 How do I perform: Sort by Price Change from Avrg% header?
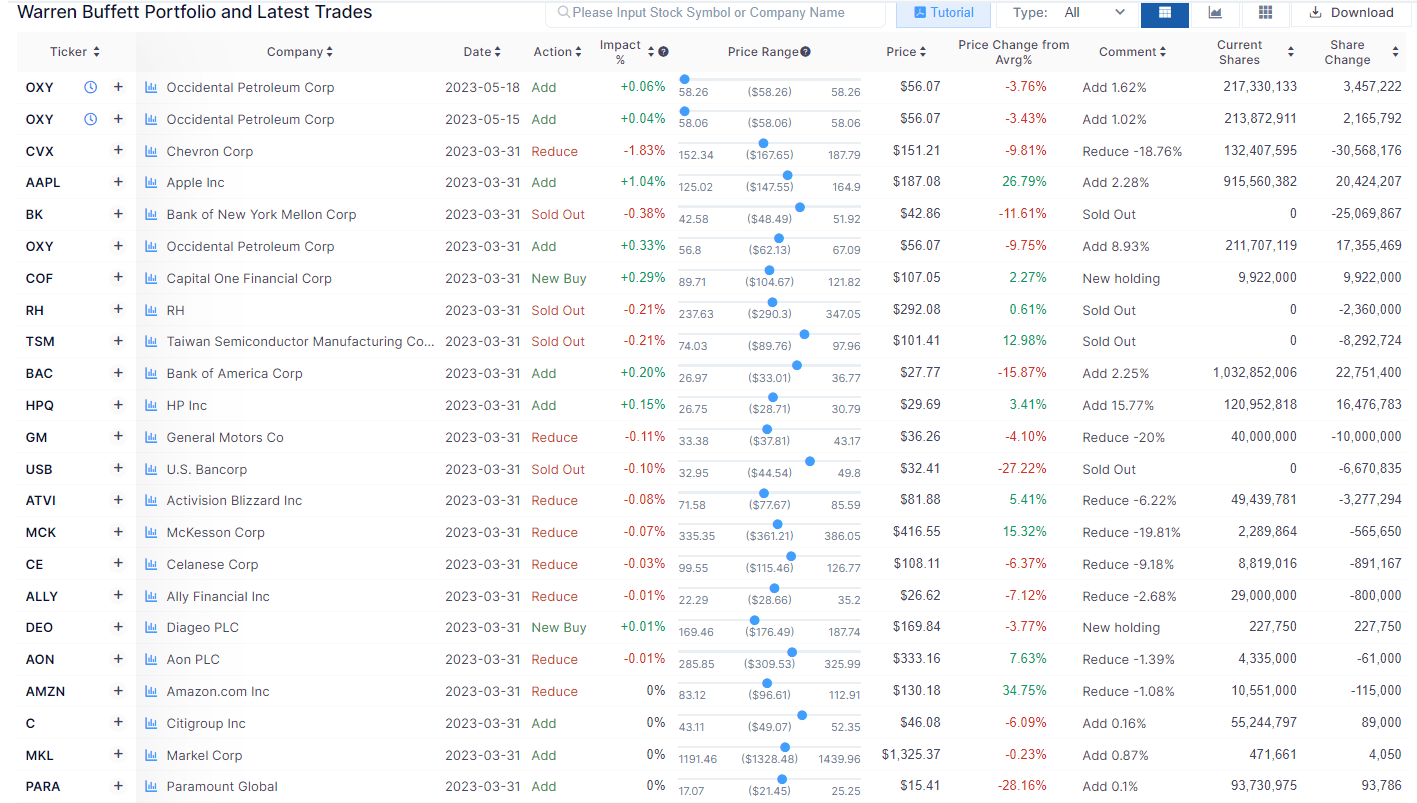1013,52
